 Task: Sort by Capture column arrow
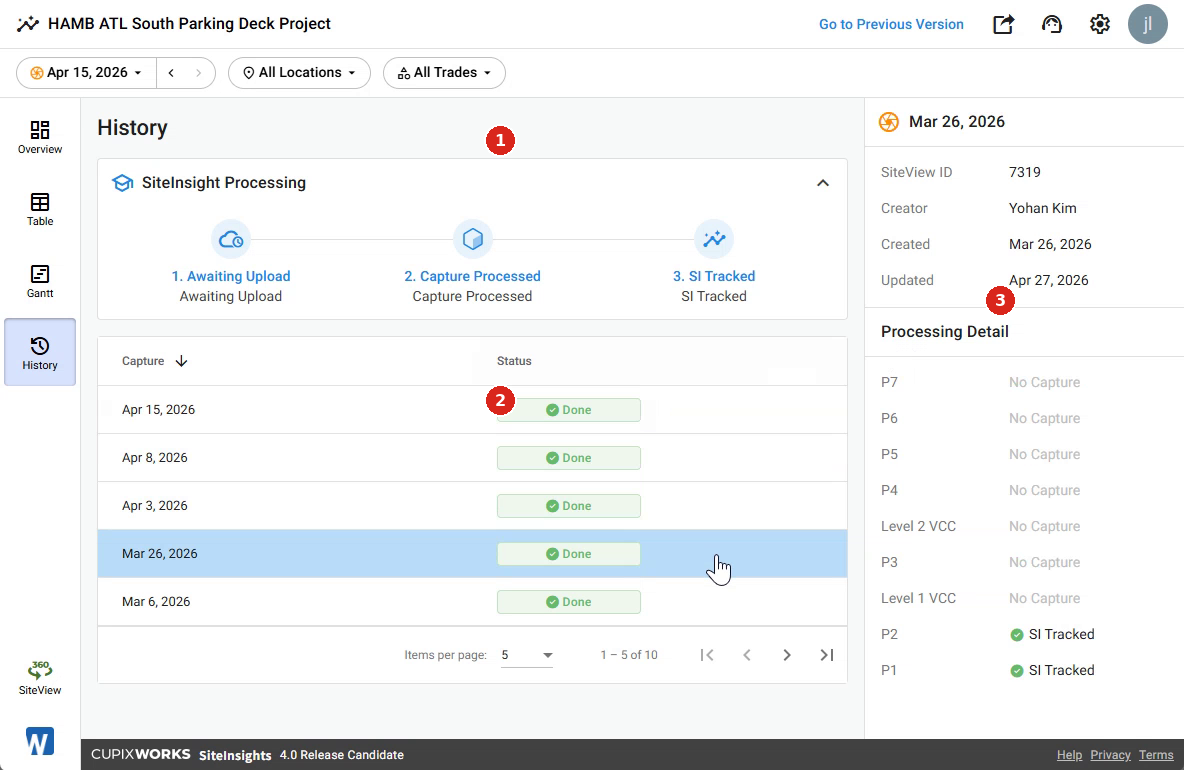181,361
